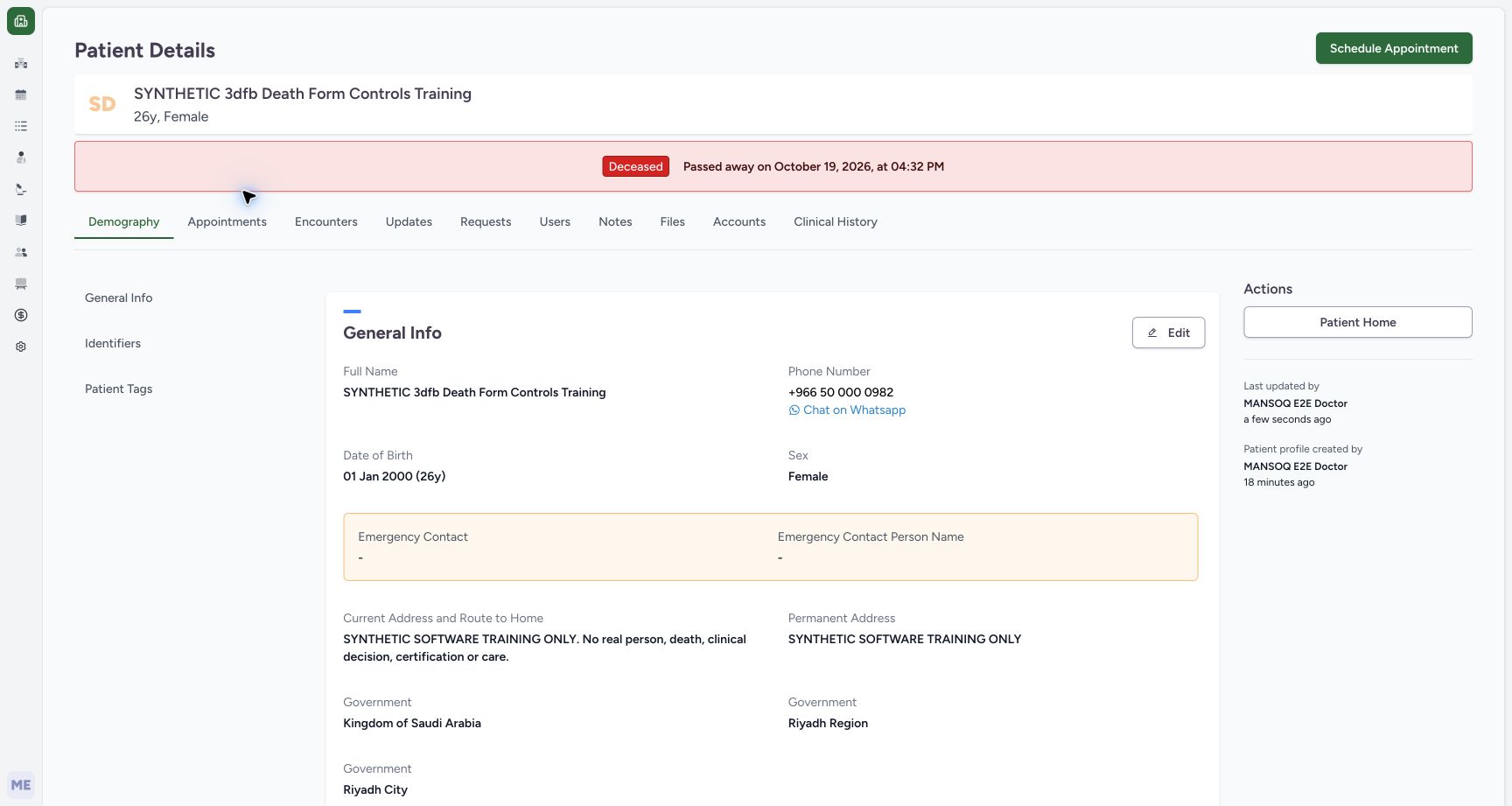
Task: Open the Clinical History tab
Action: pos(836,221)
